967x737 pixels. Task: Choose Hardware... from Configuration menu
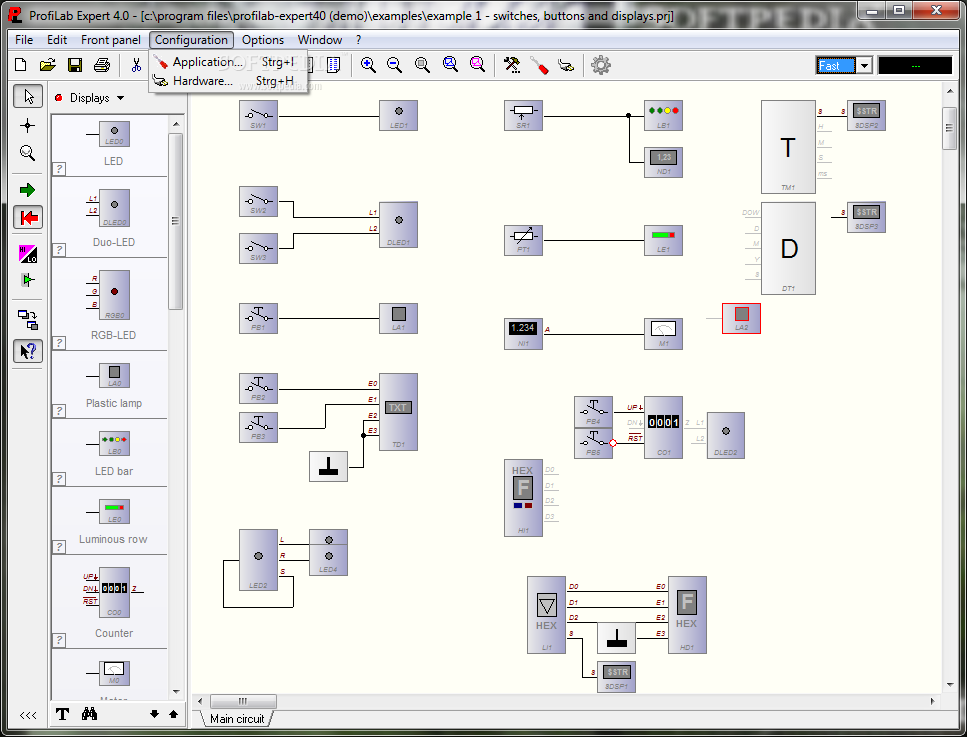tap(228, 81)
